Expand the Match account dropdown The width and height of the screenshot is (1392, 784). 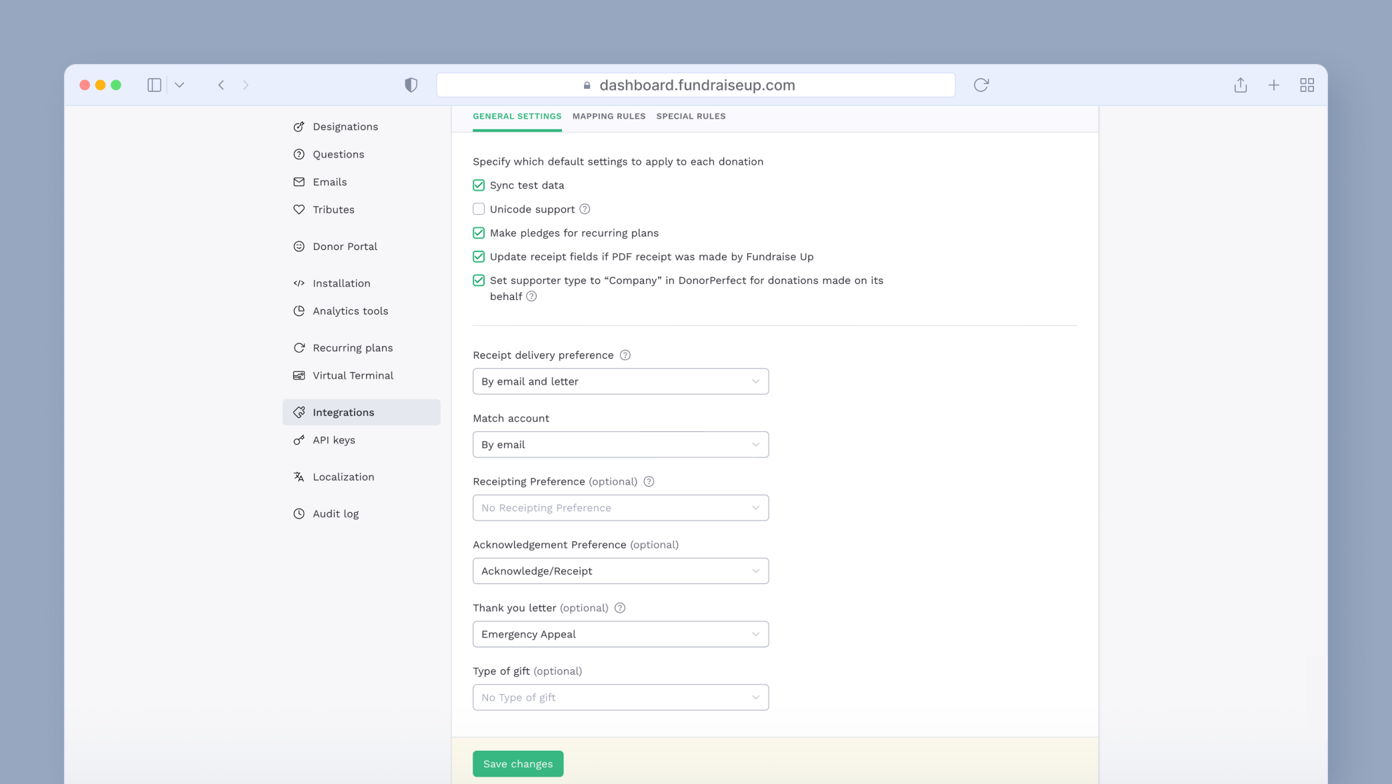(620, 444)
